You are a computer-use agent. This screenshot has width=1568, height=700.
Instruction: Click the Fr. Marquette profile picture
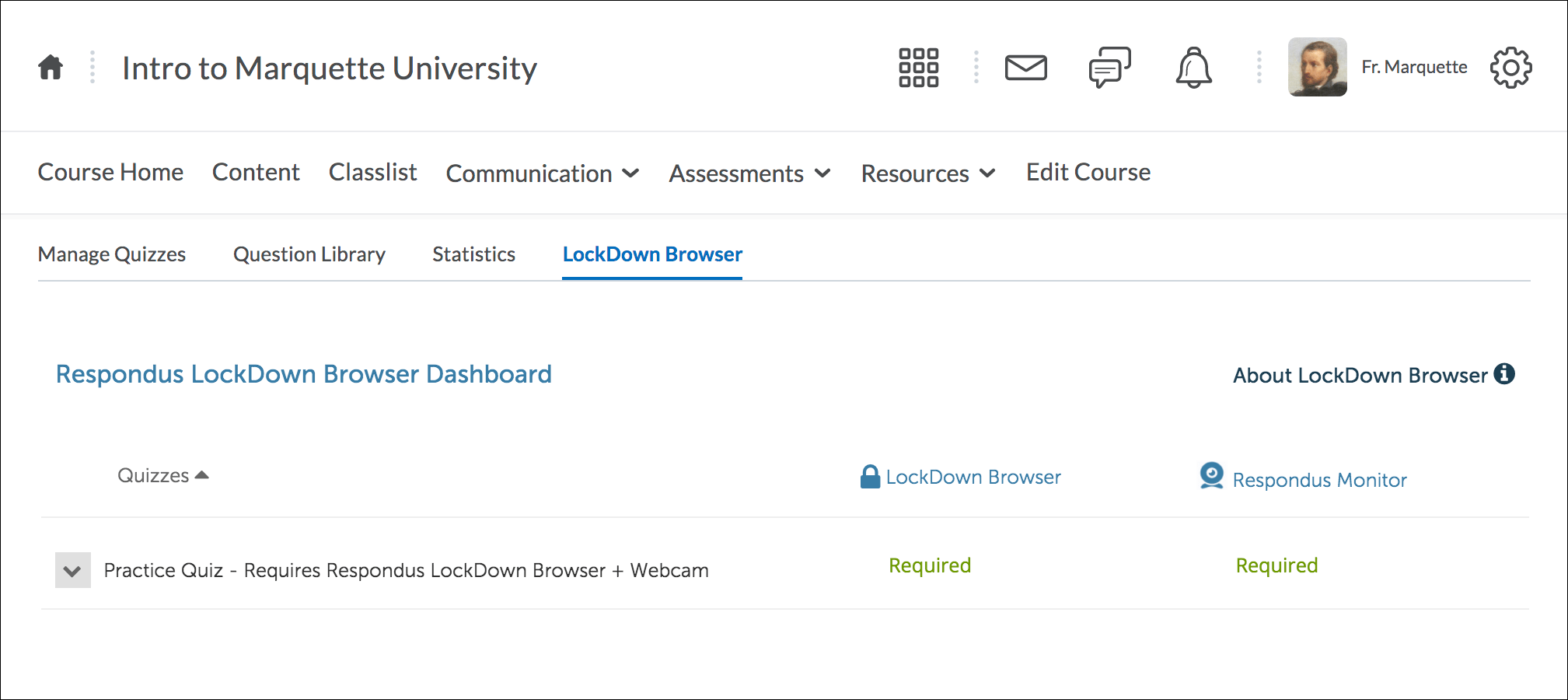tap(1317, 68)
